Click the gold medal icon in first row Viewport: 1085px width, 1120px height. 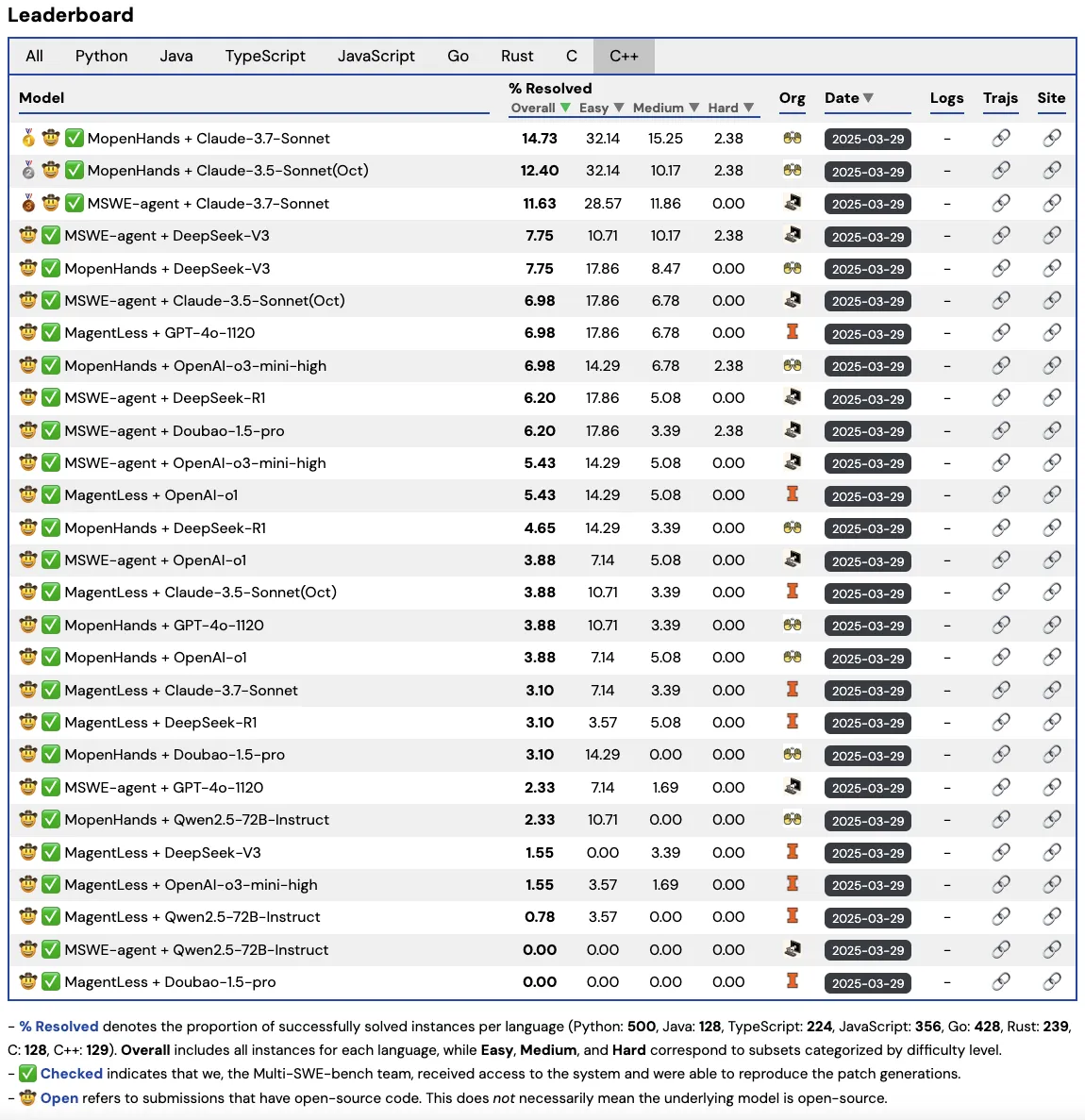click(28, 137)
